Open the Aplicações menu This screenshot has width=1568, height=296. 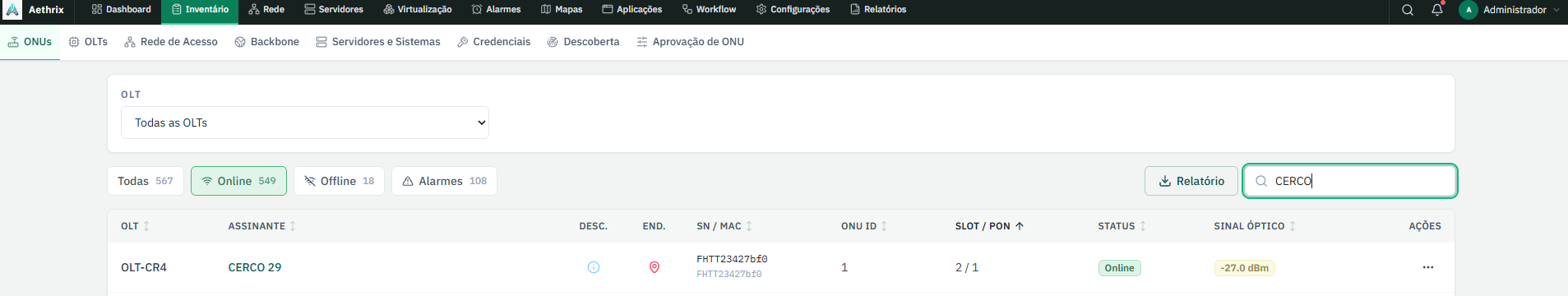[632, 10]
